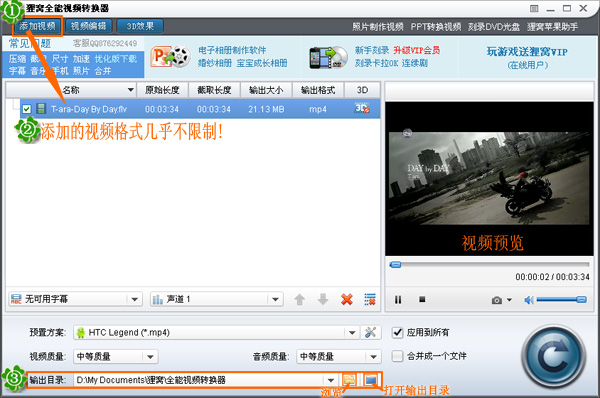The image size is (600, 398).
Task: Click the 3D toggle icon in file row
Action: click(x=362, y=108)
